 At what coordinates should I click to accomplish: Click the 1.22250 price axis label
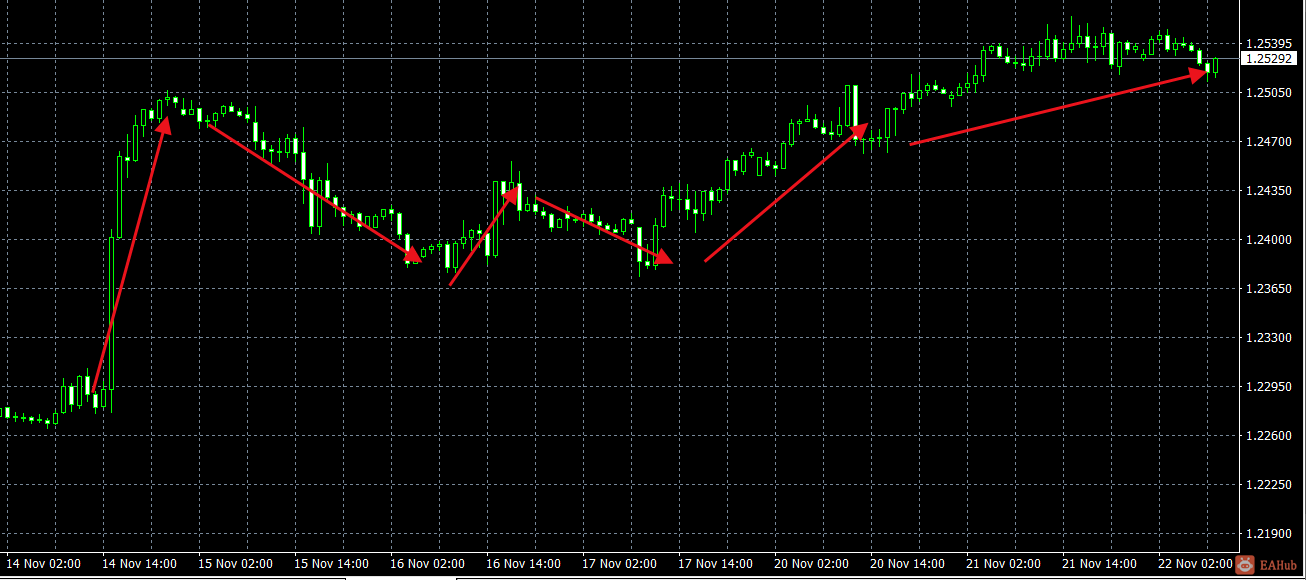tap(1268, 485)
